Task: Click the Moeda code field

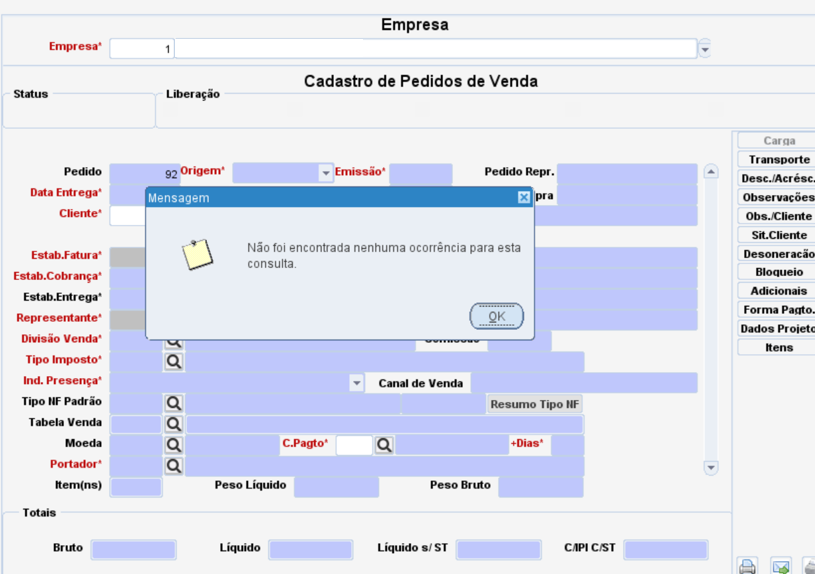Action: tap(136, 445)
